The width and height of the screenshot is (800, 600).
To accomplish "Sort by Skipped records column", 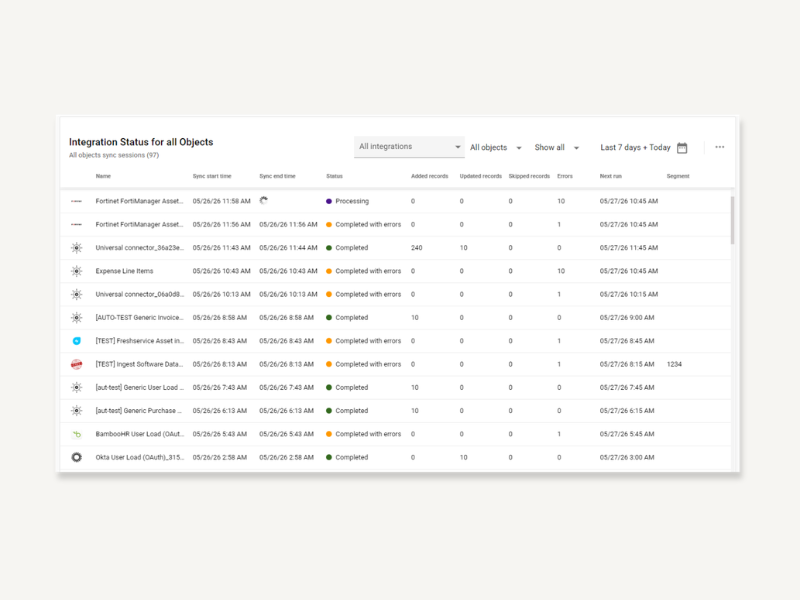I will pyautogui.click(x=529, y=176).
